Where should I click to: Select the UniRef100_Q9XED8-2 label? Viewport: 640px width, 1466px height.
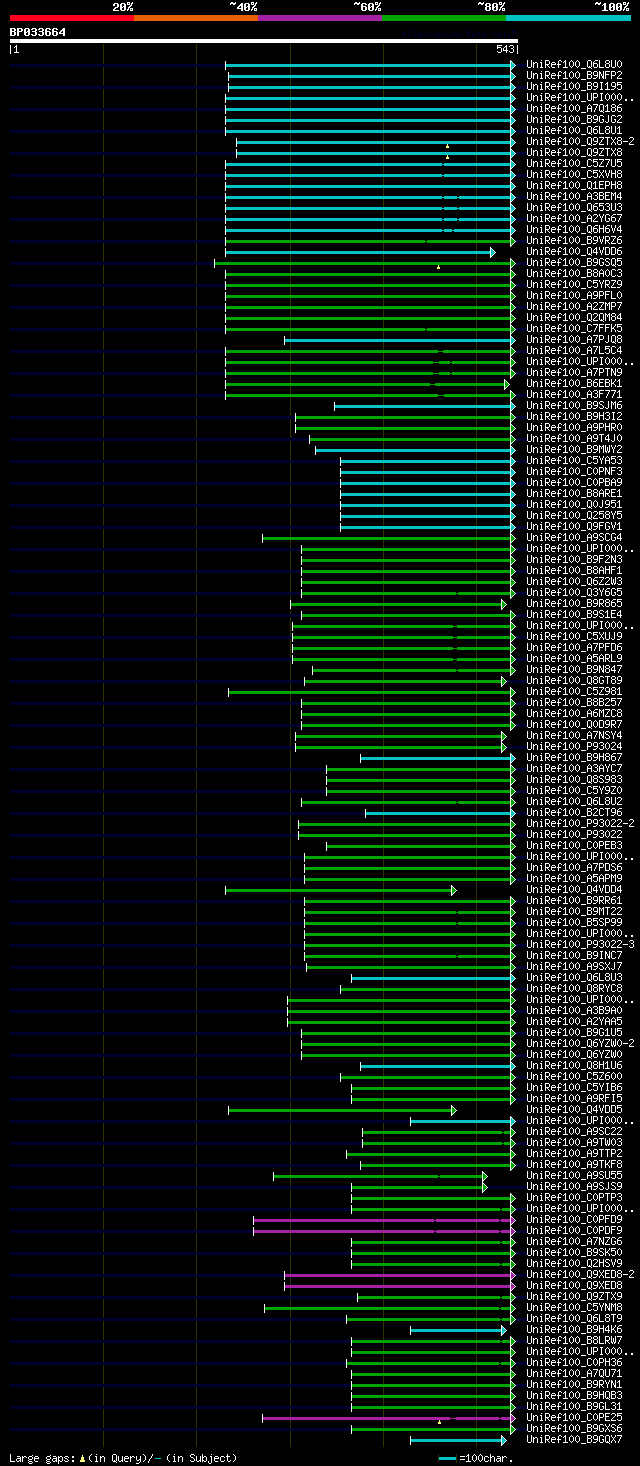[x=580, y=1275]
